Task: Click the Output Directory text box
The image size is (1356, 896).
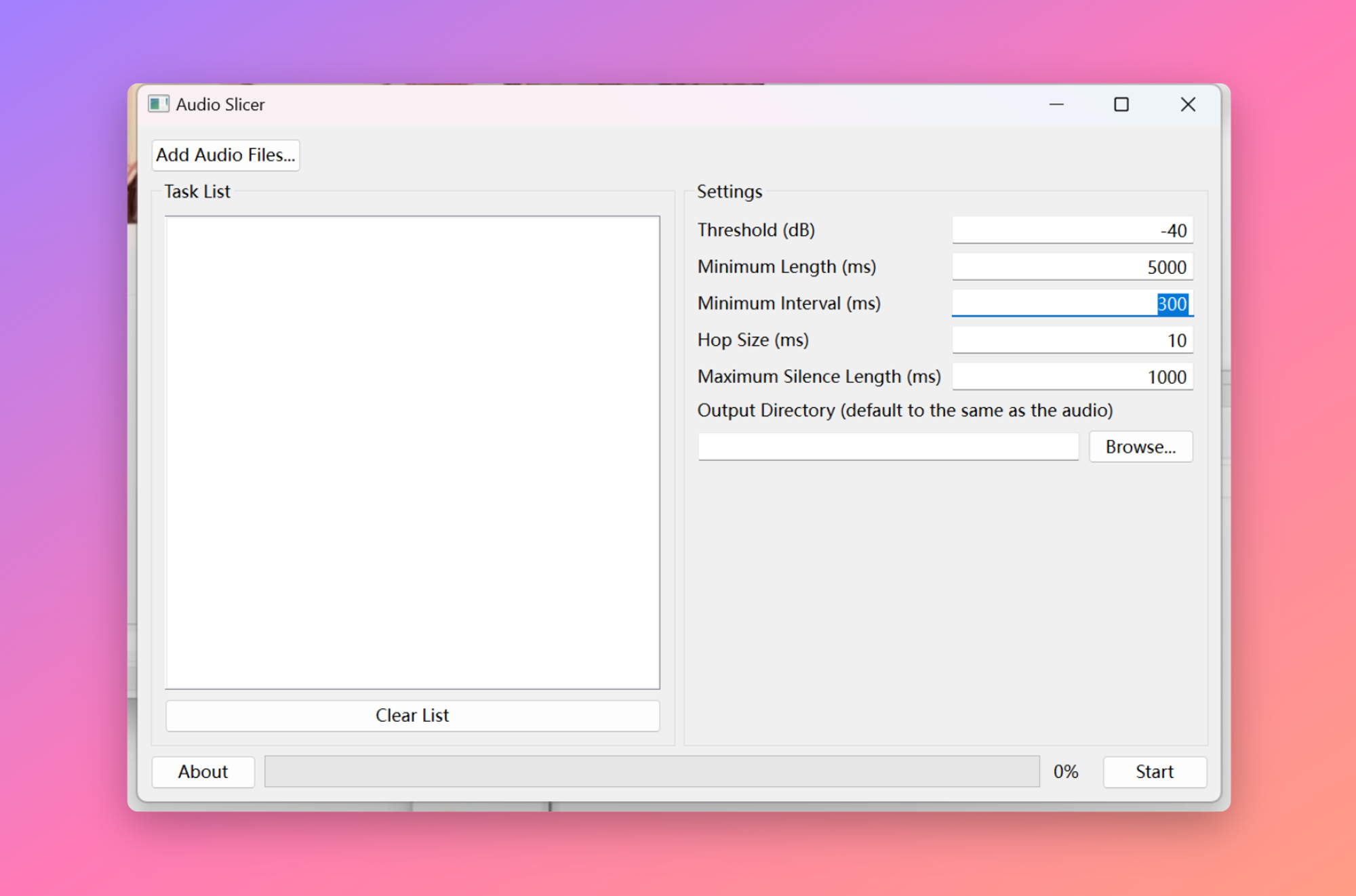Action: coord(888,447)
